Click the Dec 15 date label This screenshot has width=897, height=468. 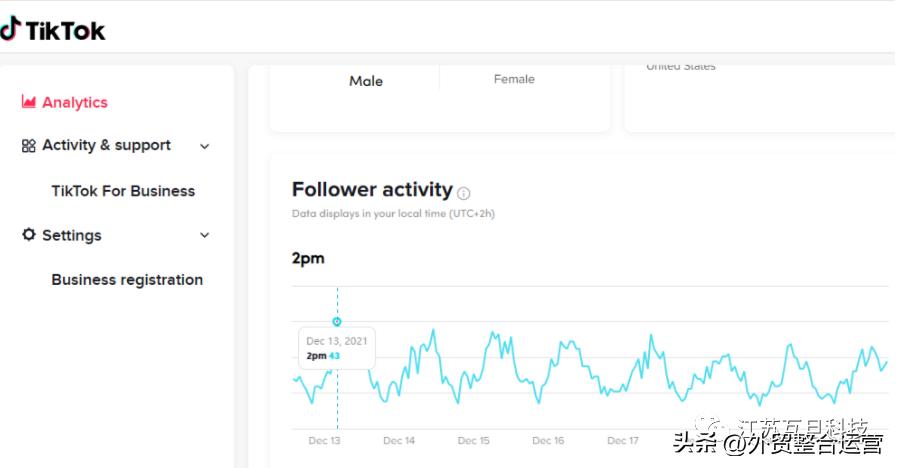pos(473,440)
